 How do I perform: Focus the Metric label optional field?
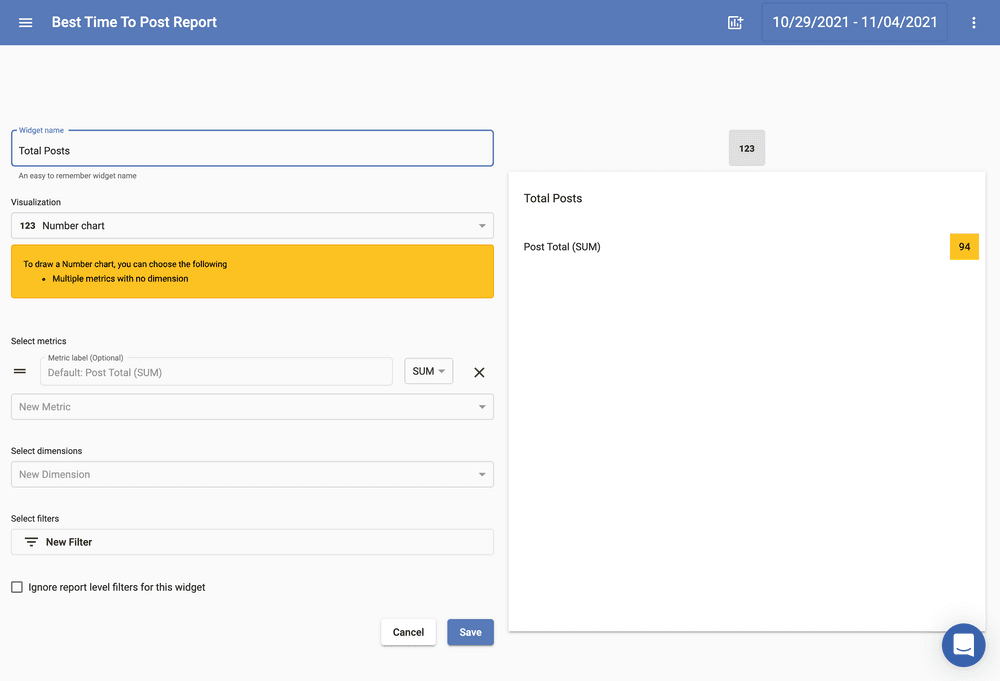click(x=216, y=372)
